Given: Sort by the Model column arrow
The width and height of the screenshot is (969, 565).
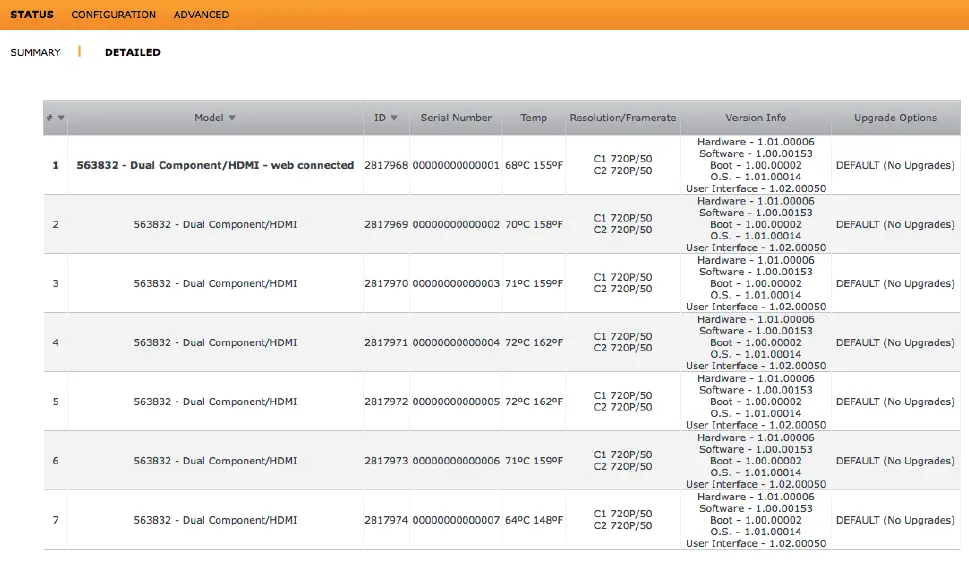Looking at the screenshot, I should 232,118.
